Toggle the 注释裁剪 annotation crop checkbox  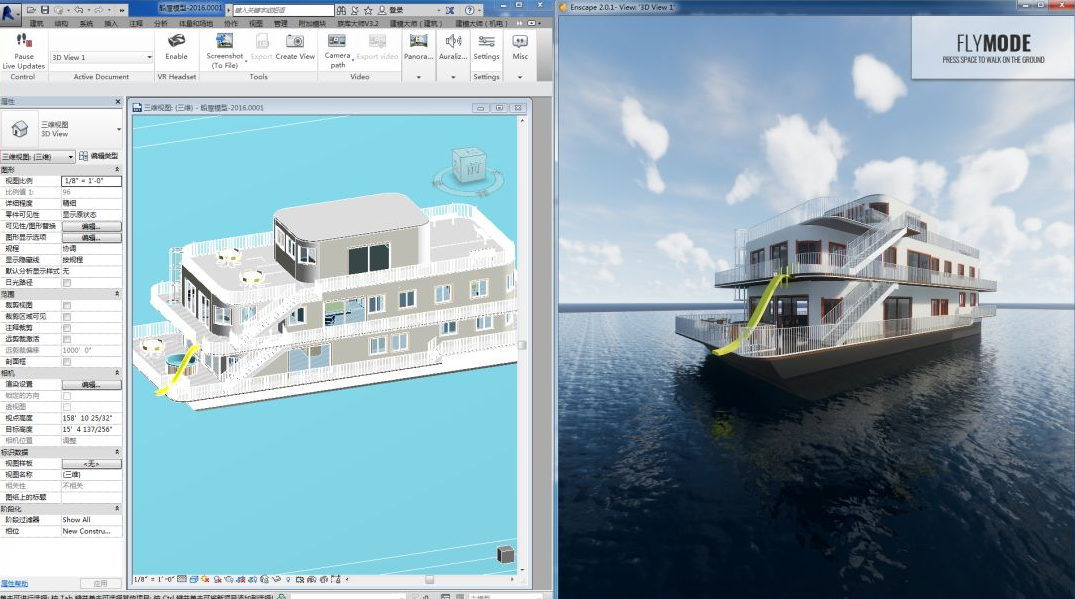click(x=67, y=328)
